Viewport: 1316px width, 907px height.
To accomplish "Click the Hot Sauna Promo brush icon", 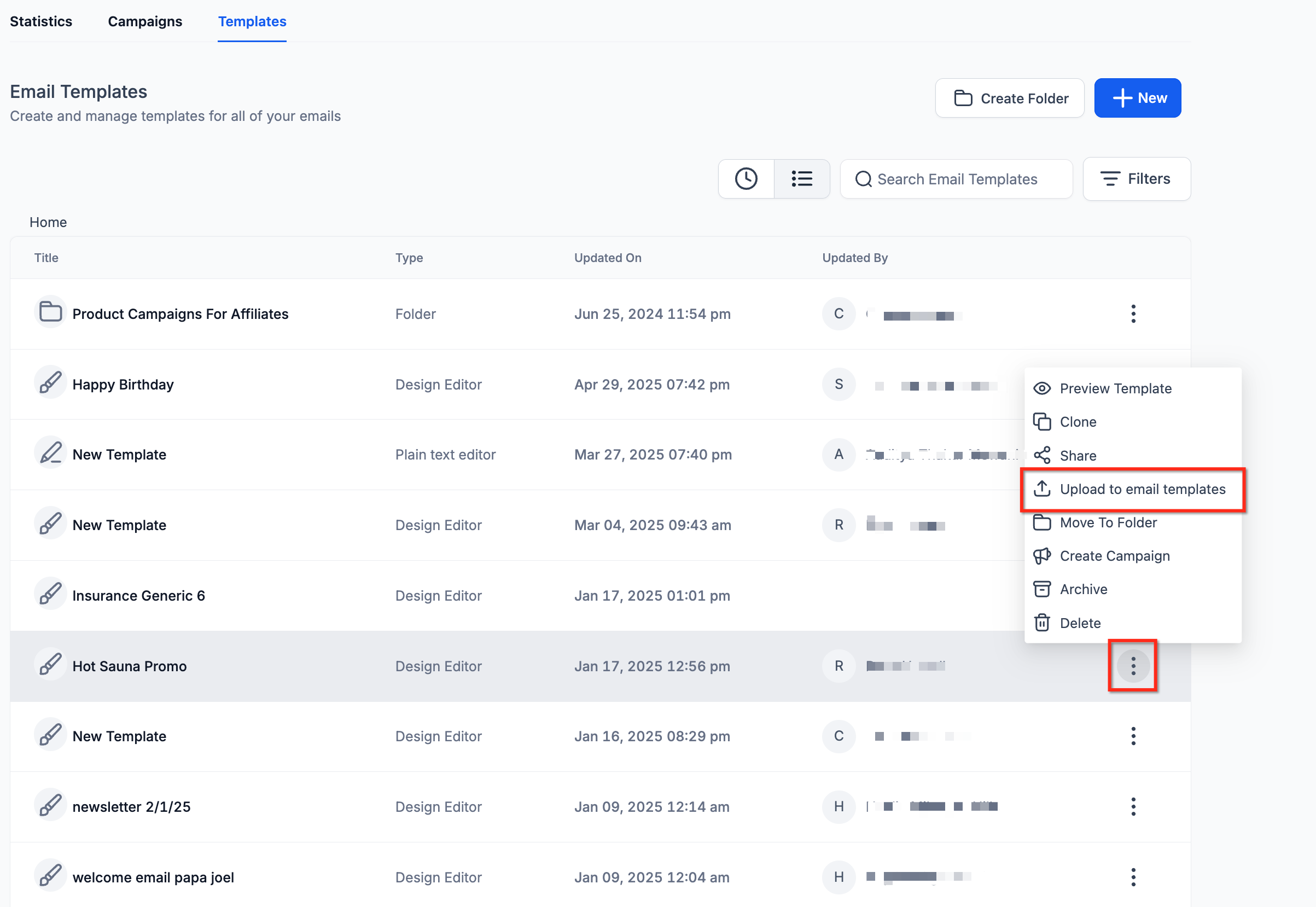I will click(50, 665).
